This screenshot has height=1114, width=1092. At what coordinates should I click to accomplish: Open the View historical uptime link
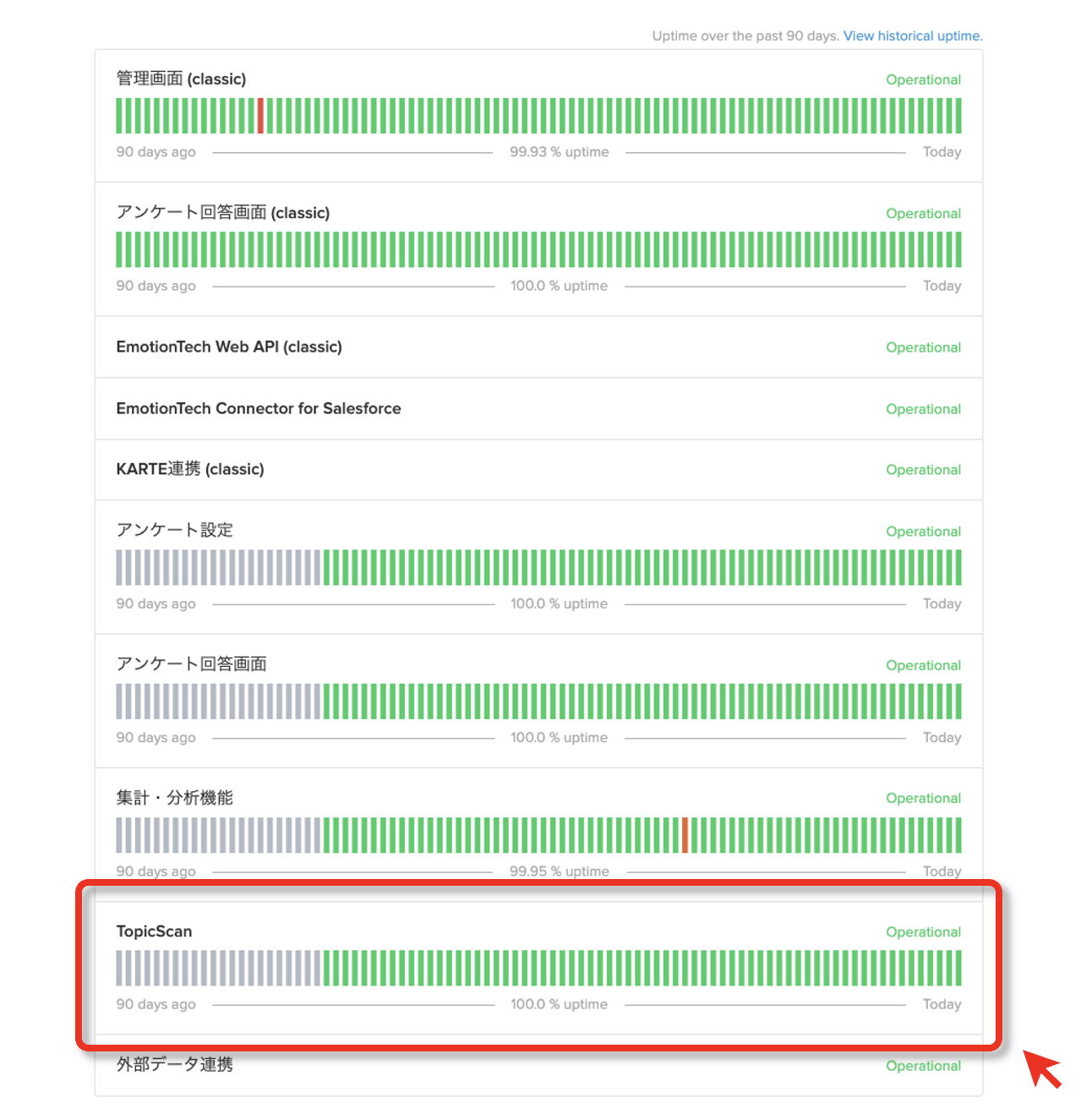pyautogui.click(x=912, y=35)
